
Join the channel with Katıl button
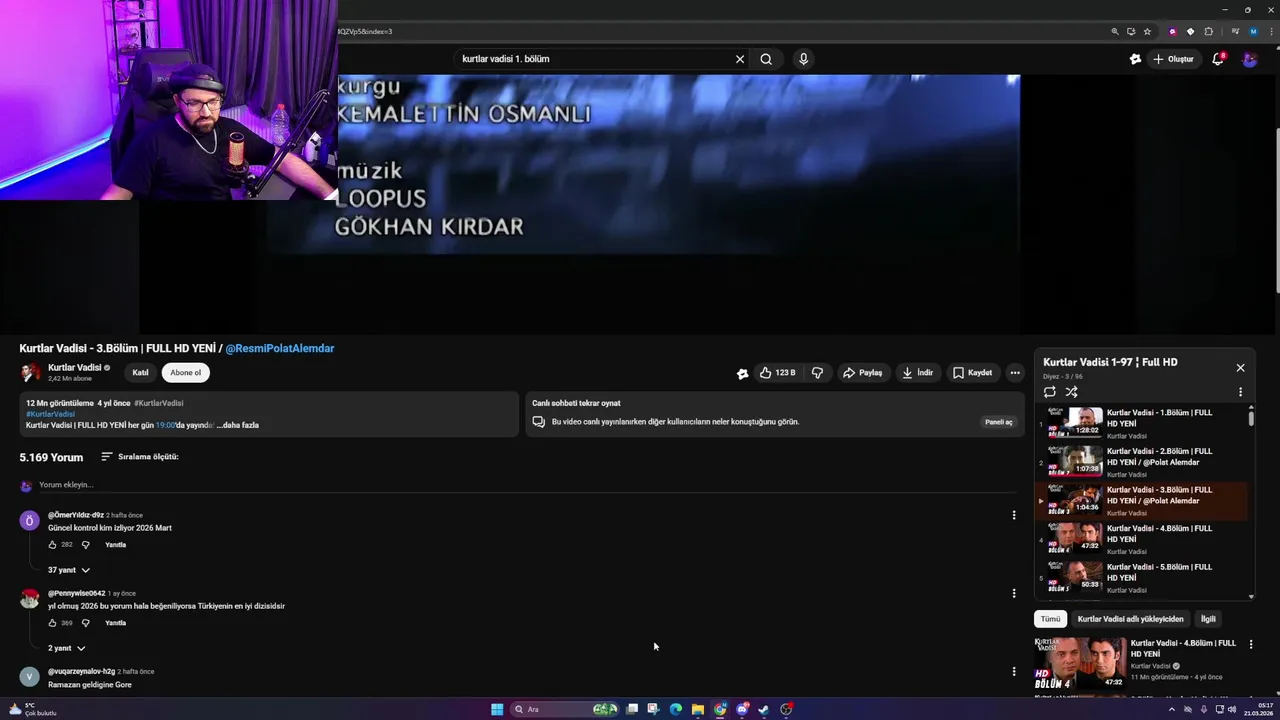tap(141, 373)
